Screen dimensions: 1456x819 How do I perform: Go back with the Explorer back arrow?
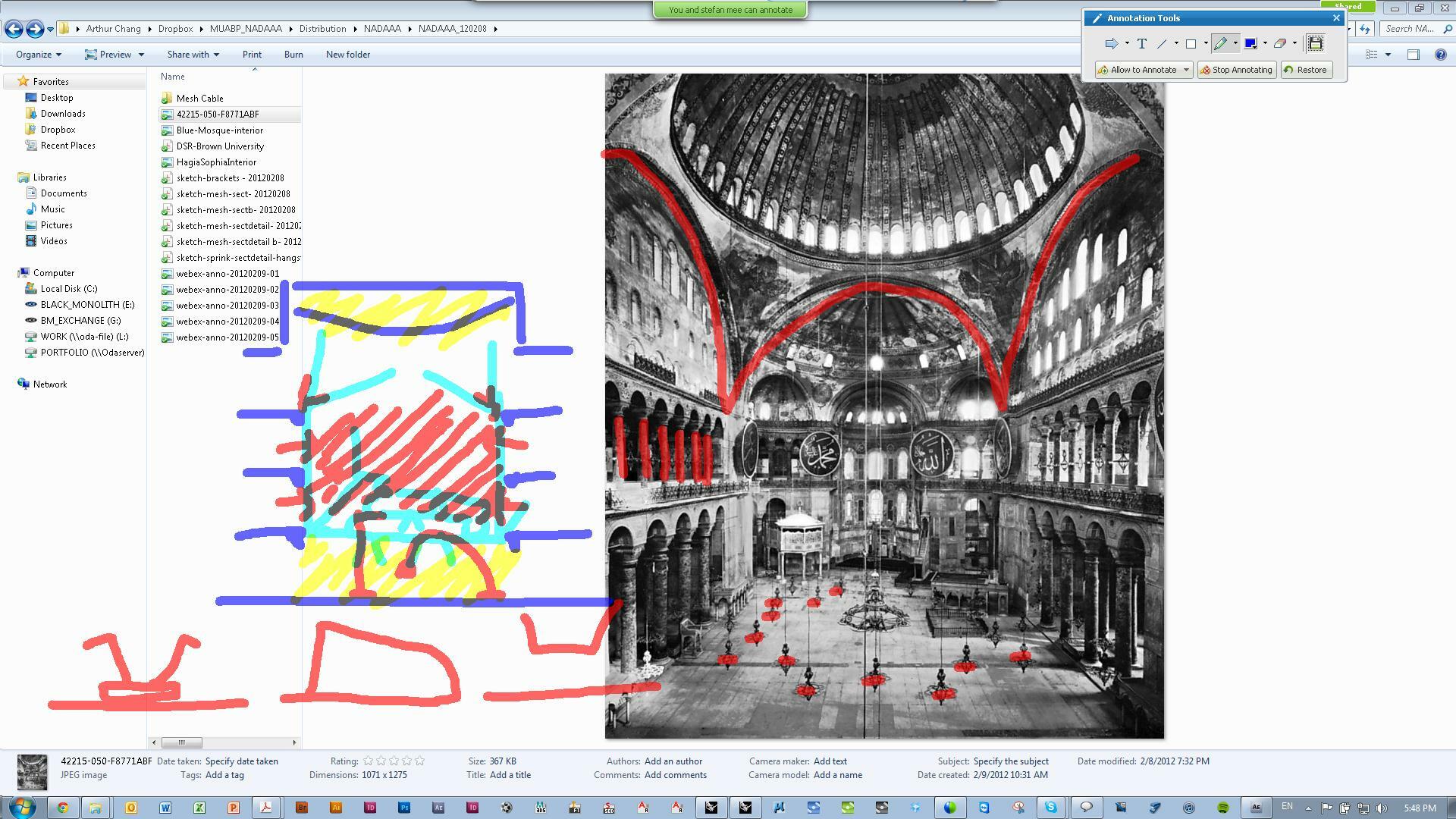tap(14, 29)
